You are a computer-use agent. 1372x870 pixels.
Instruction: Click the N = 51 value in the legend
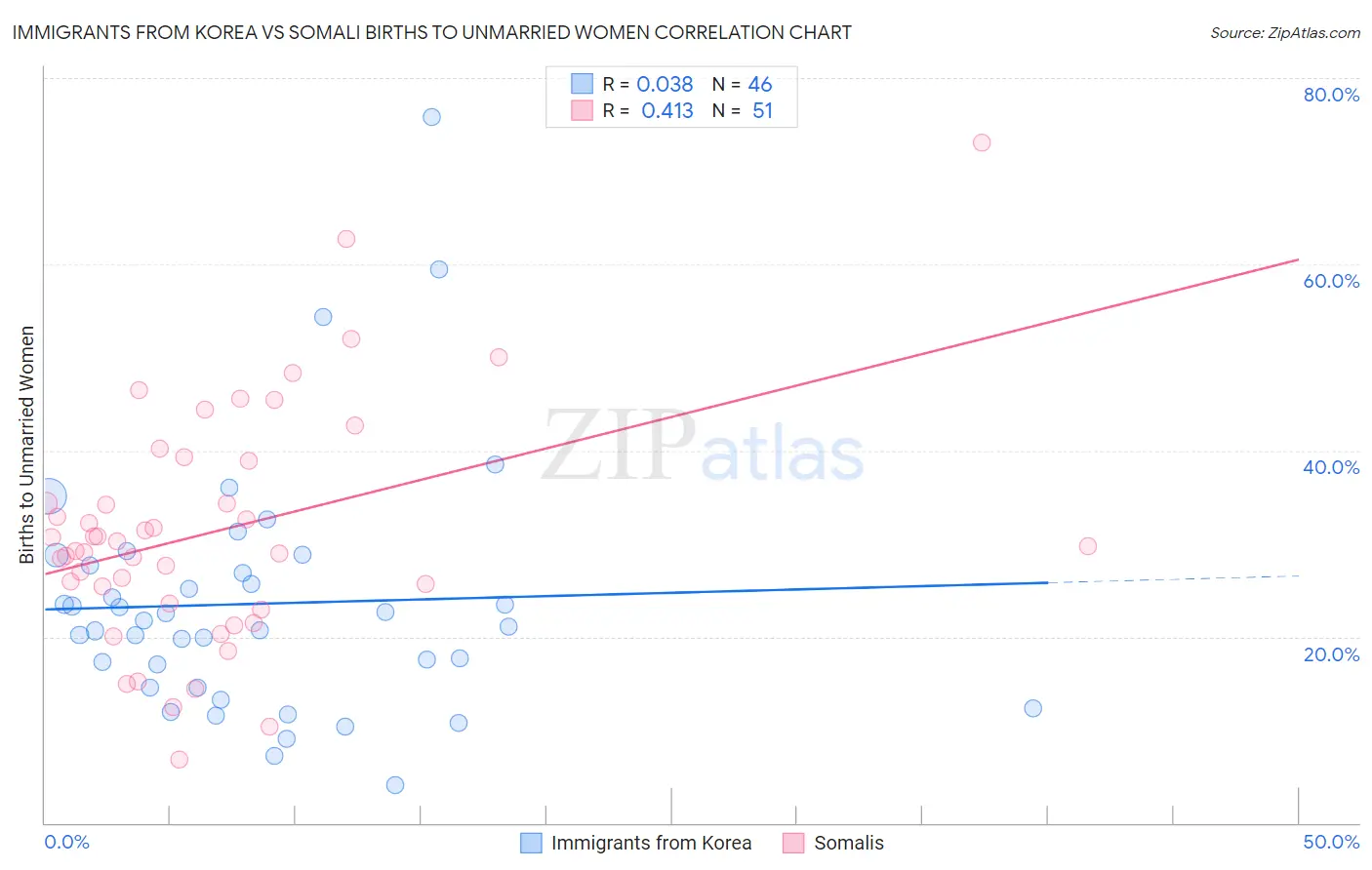(743, 110)
